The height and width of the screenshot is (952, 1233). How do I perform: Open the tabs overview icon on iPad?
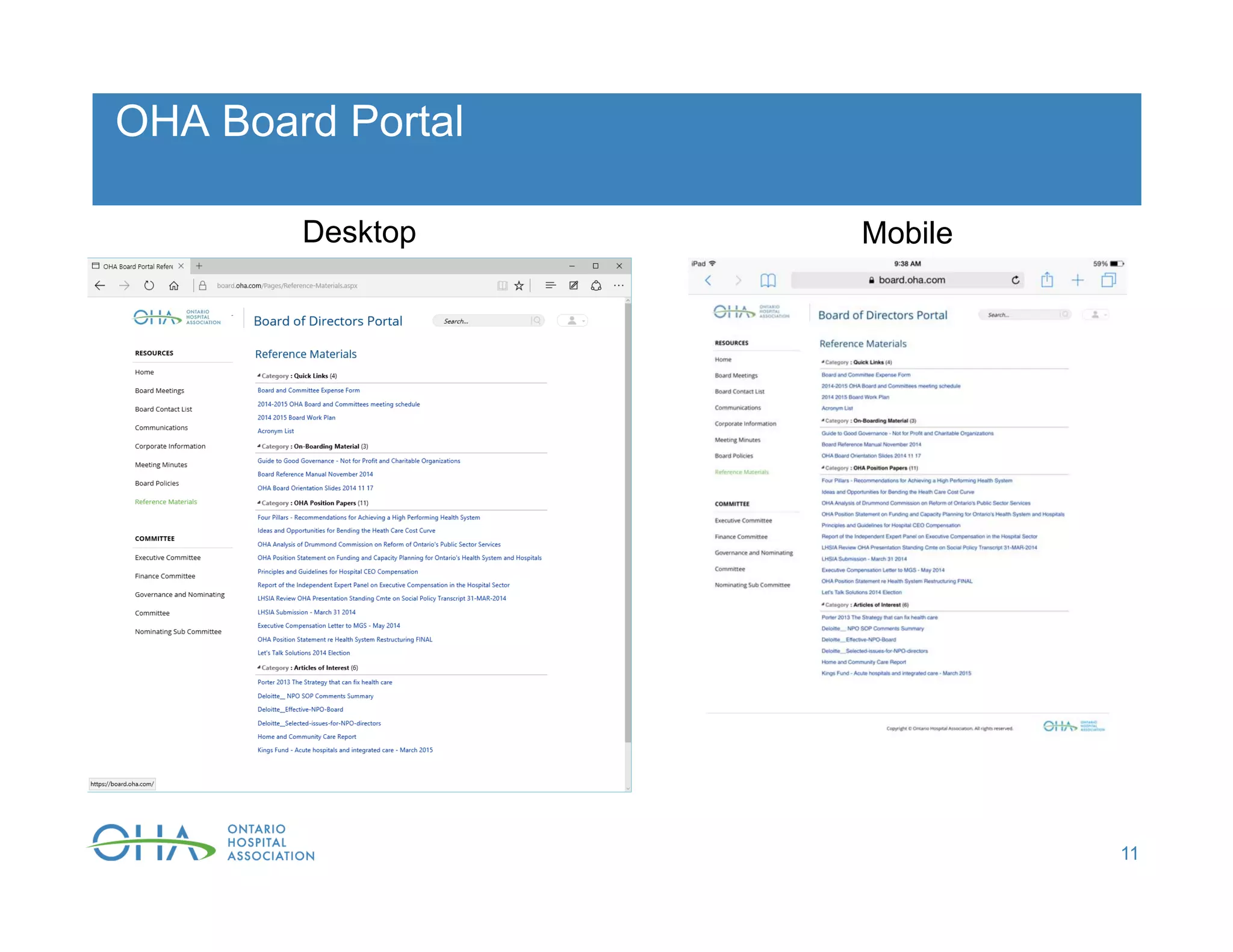coord(1108,280)
